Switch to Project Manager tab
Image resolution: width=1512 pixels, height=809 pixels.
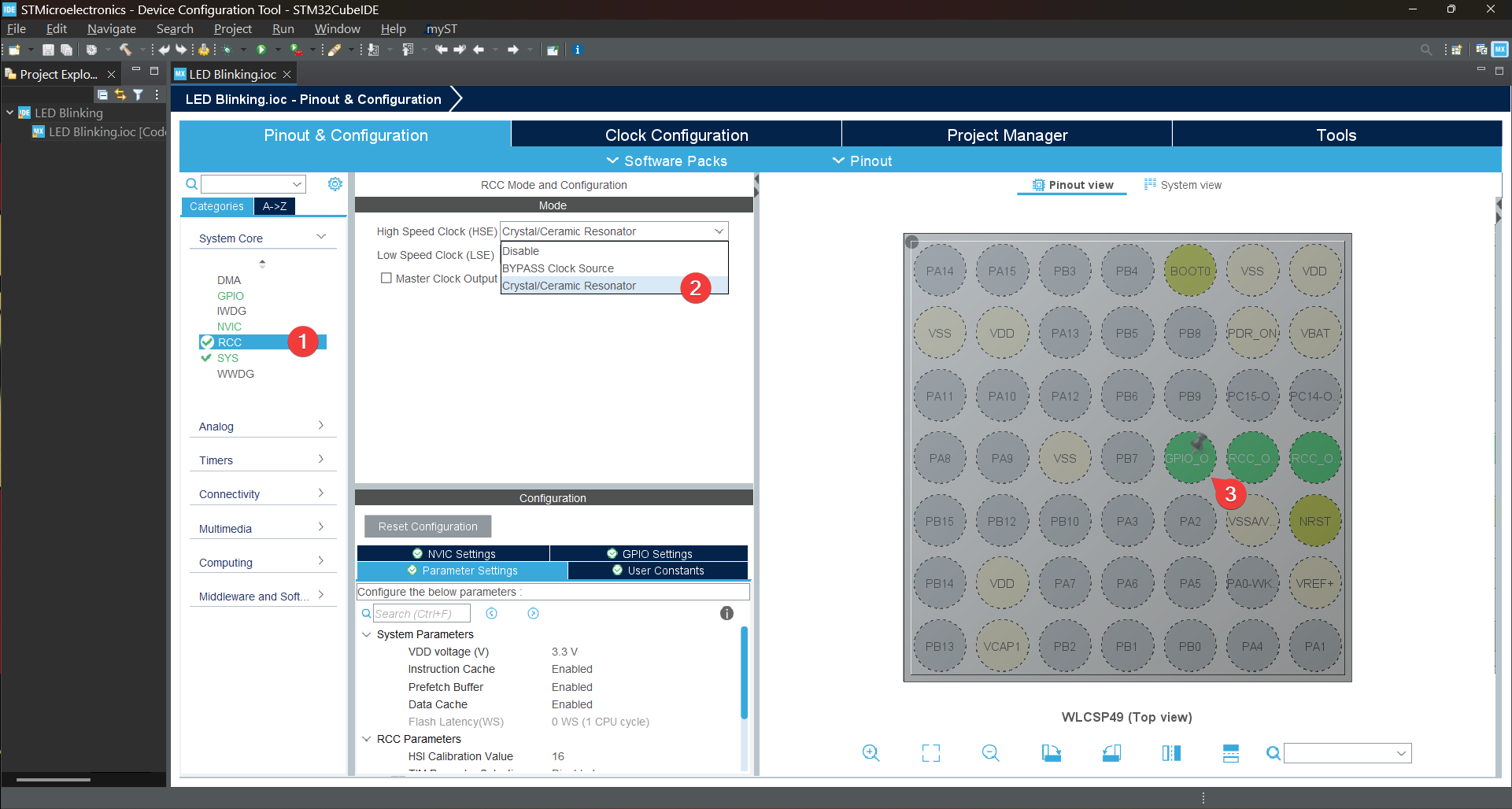1007,135
